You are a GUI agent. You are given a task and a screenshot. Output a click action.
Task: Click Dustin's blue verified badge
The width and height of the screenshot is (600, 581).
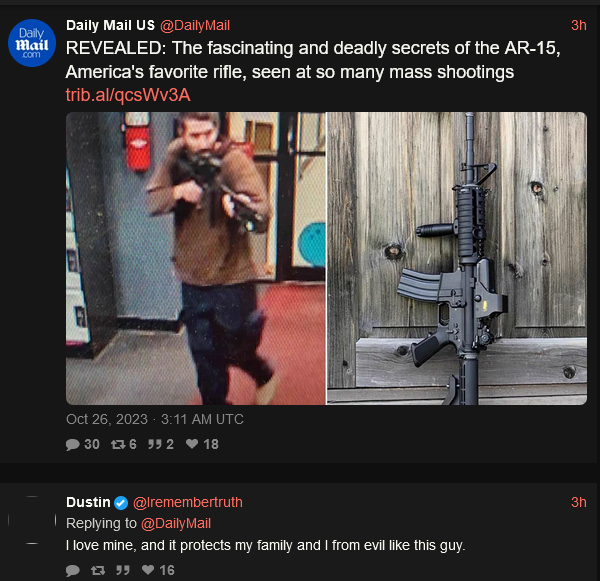click(x=121, y=503)
